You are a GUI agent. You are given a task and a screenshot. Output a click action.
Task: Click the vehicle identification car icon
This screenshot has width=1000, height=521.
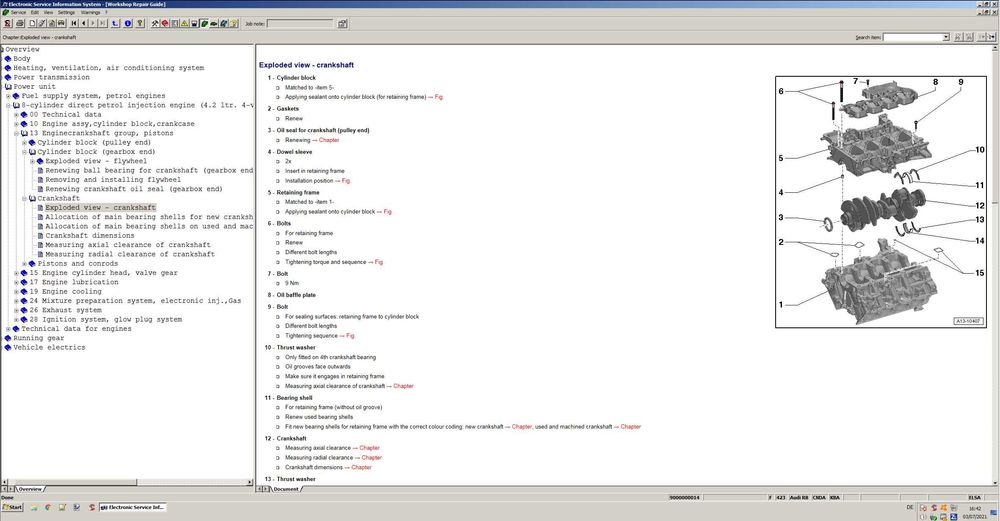tap(61, 24)
